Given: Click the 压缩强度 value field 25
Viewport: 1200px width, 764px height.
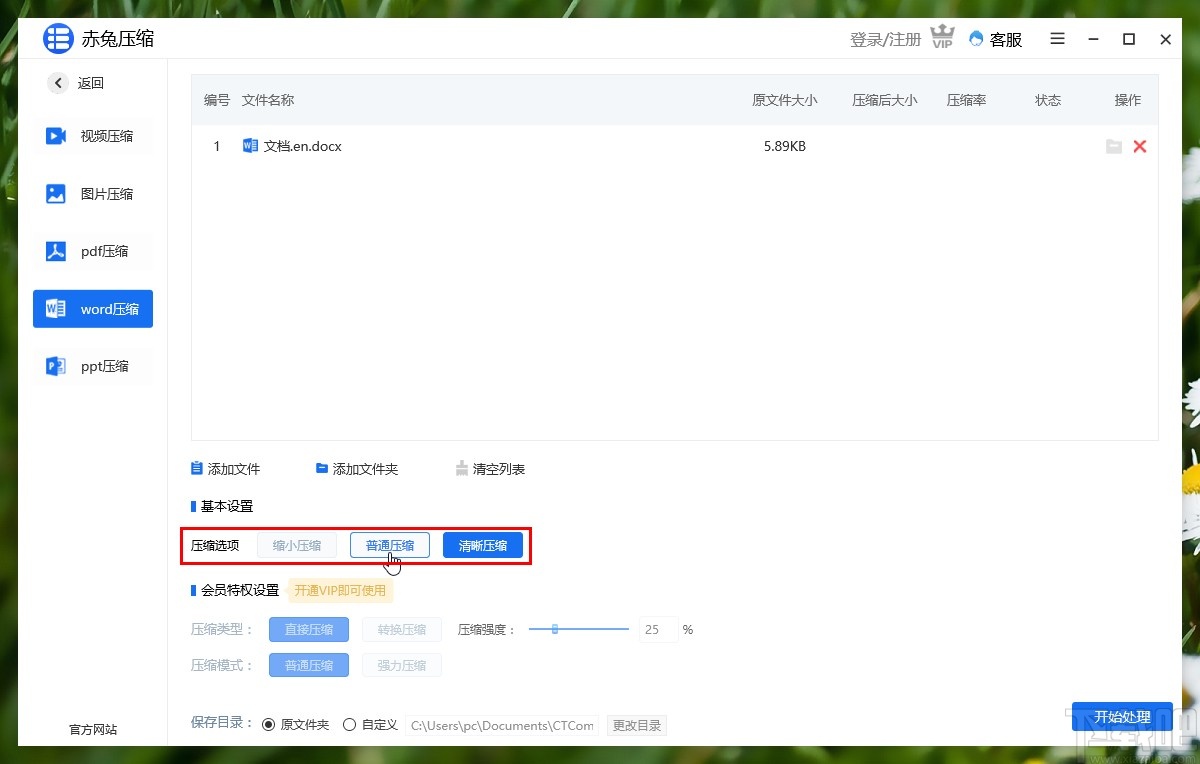Looking at the screenshot, I should click(x=658, y=630).
